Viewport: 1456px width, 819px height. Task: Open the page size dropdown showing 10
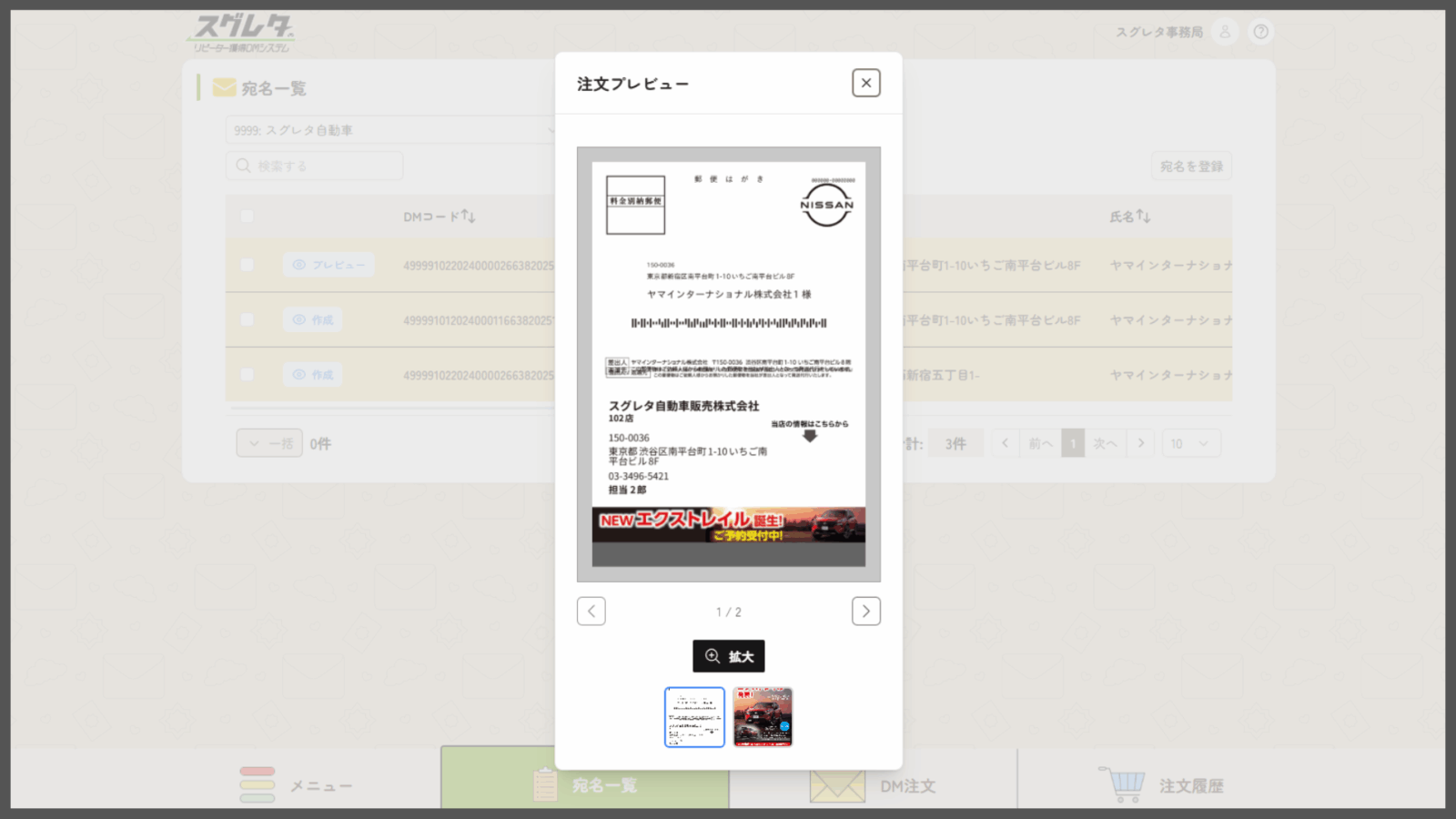(x=1189, y=443)
